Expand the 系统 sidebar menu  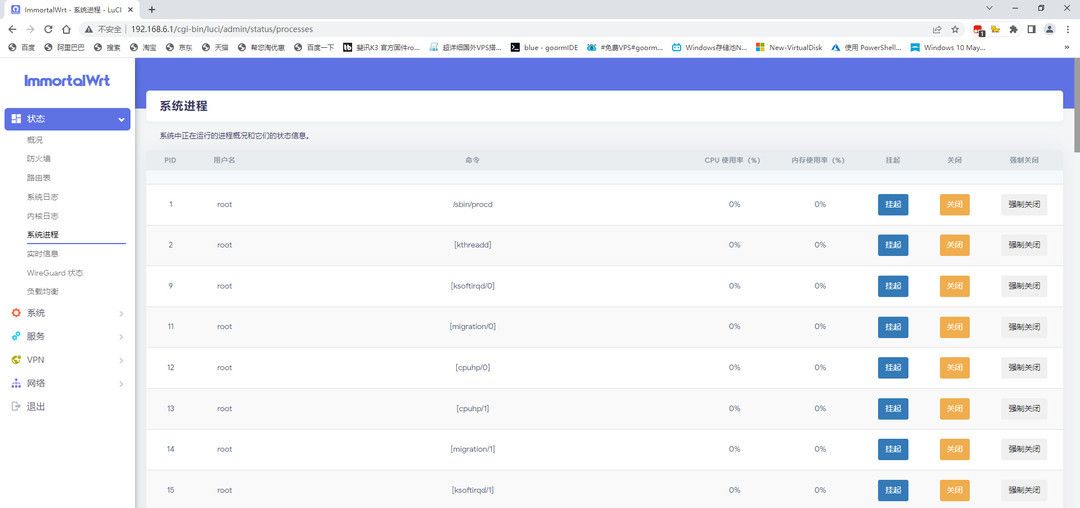pos(67,313)
